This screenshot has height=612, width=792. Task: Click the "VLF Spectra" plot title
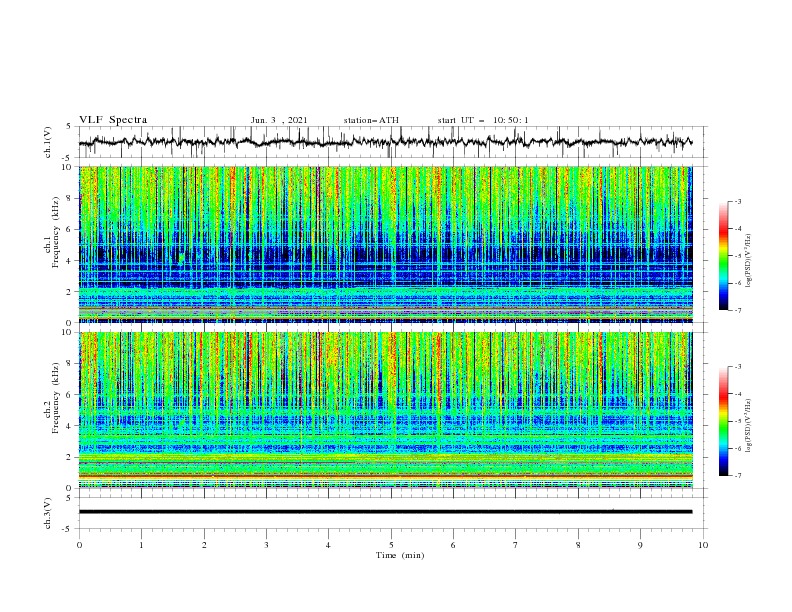click(x=113, y=120)
